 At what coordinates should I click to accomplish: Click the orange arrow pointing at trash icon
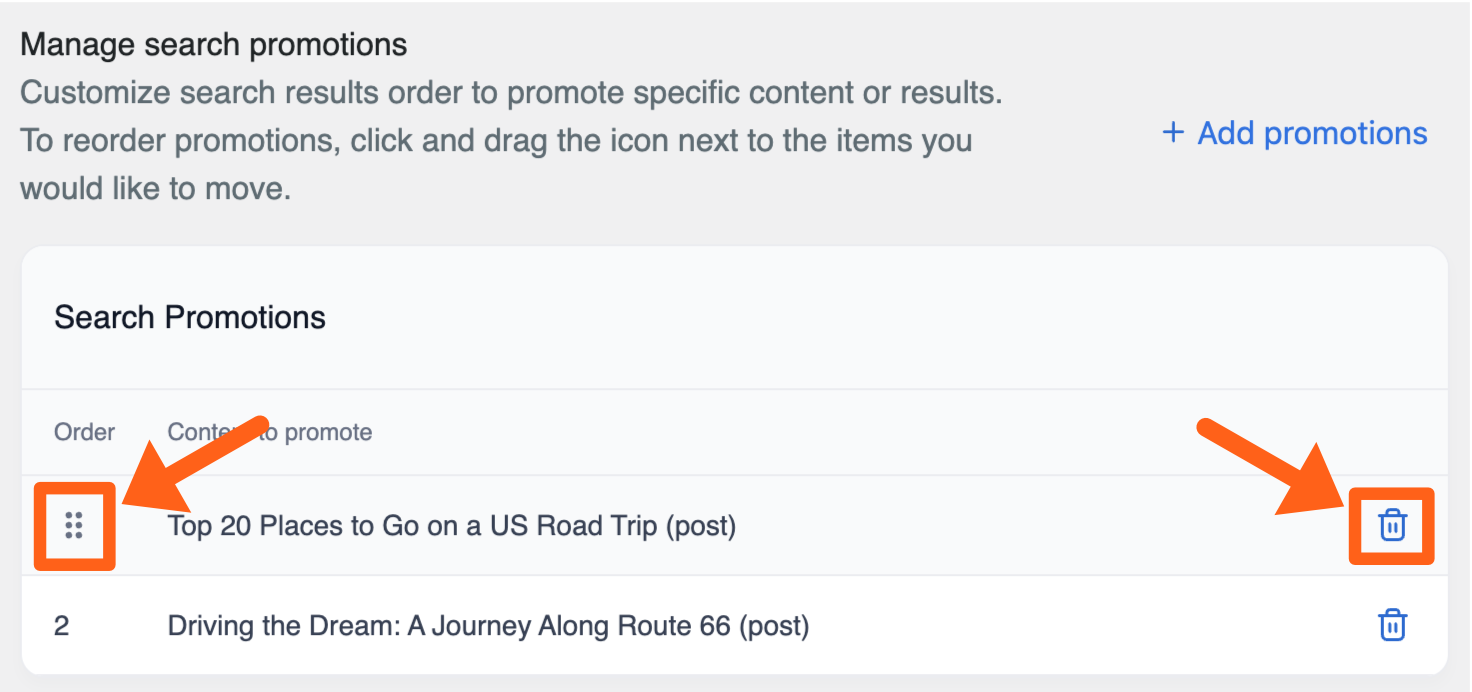pyautogui.click(x=1270, y=468)
